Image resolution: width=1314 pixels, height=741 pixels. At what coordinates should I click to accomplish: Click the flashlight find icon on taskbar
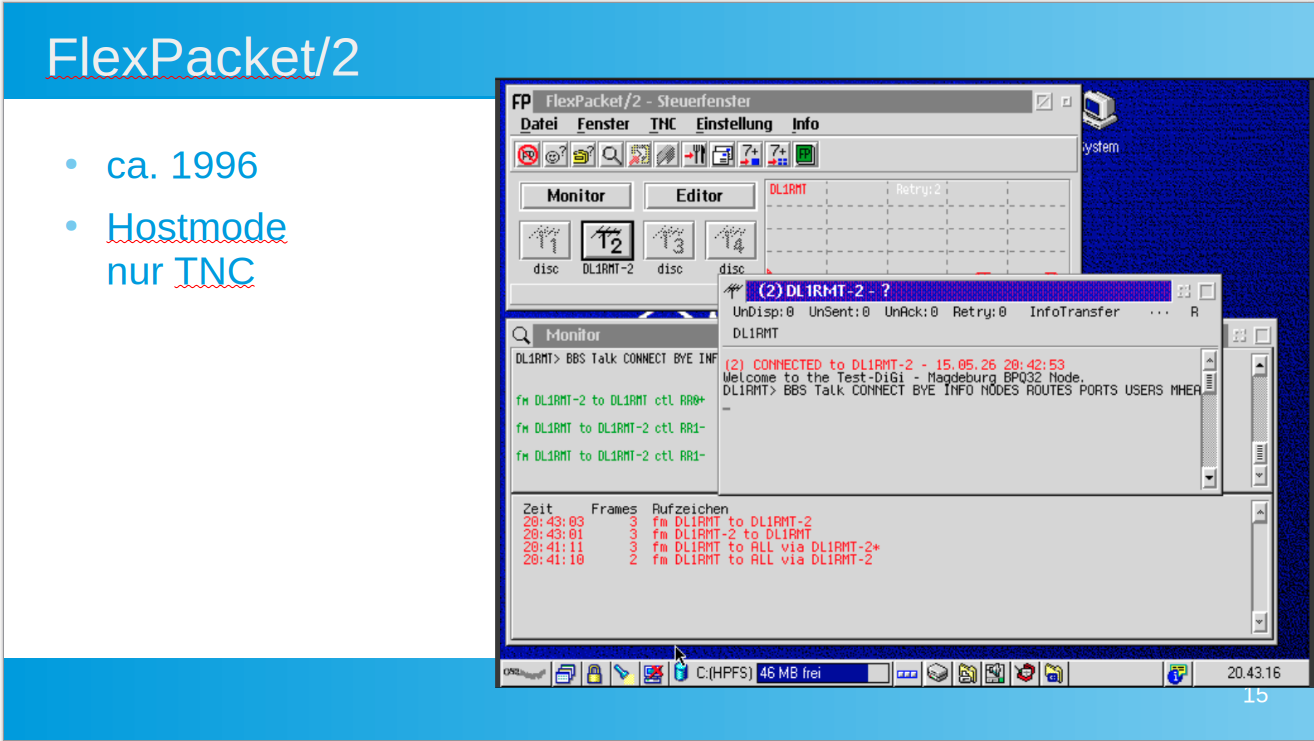624,674
